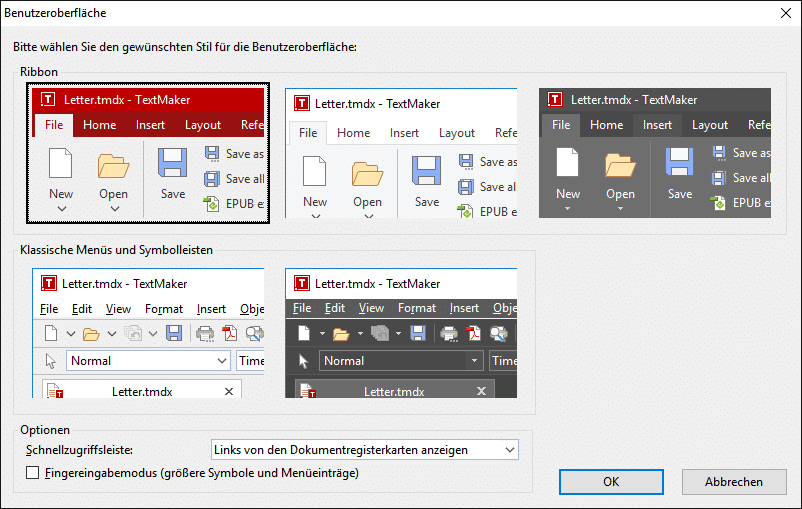Click the TextMaker logo in red ribbon title bar
The image size is (802, 509).
[48, 99]
